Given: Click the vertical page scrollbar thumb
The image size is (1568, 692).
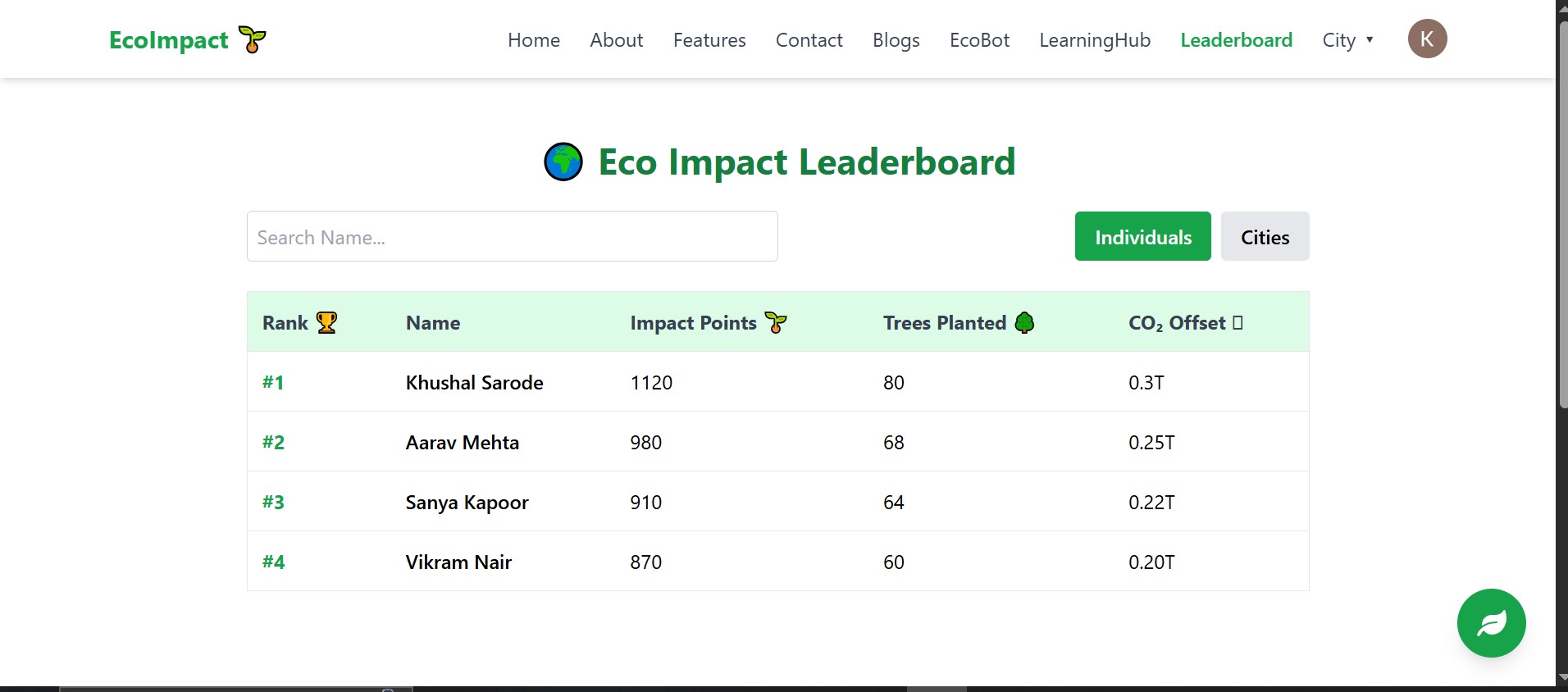Looking at the screenshot, I should (1562, 213).
